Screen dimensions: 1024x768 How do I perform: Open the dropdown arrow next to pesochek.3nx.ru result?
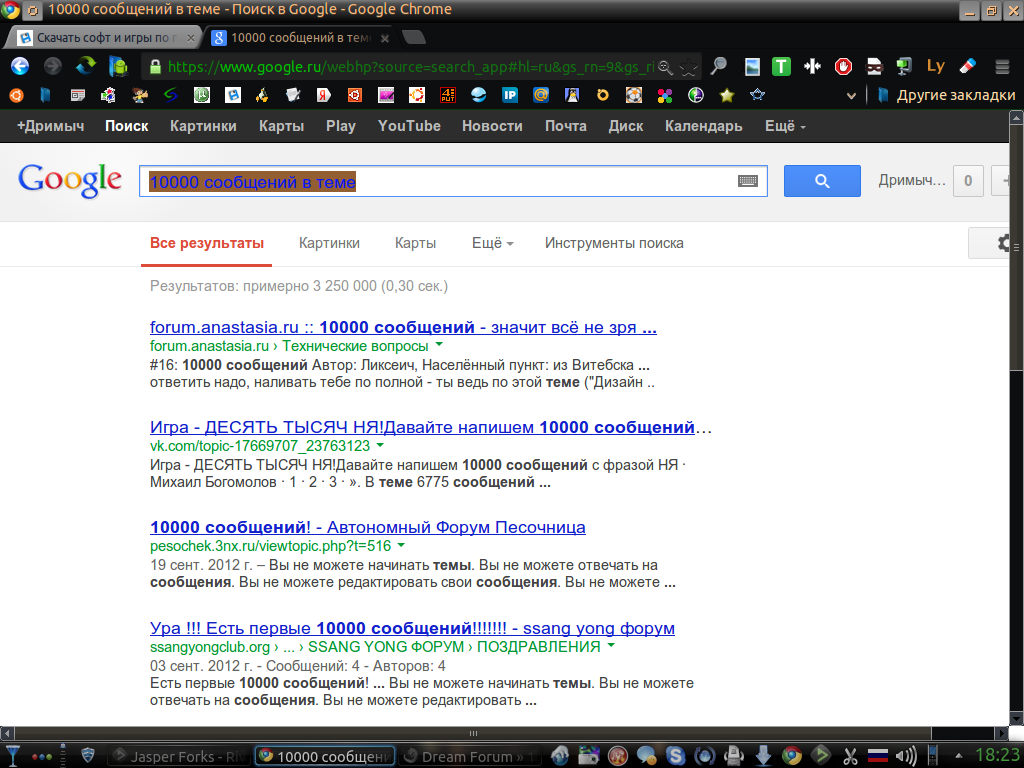(401, 545)
